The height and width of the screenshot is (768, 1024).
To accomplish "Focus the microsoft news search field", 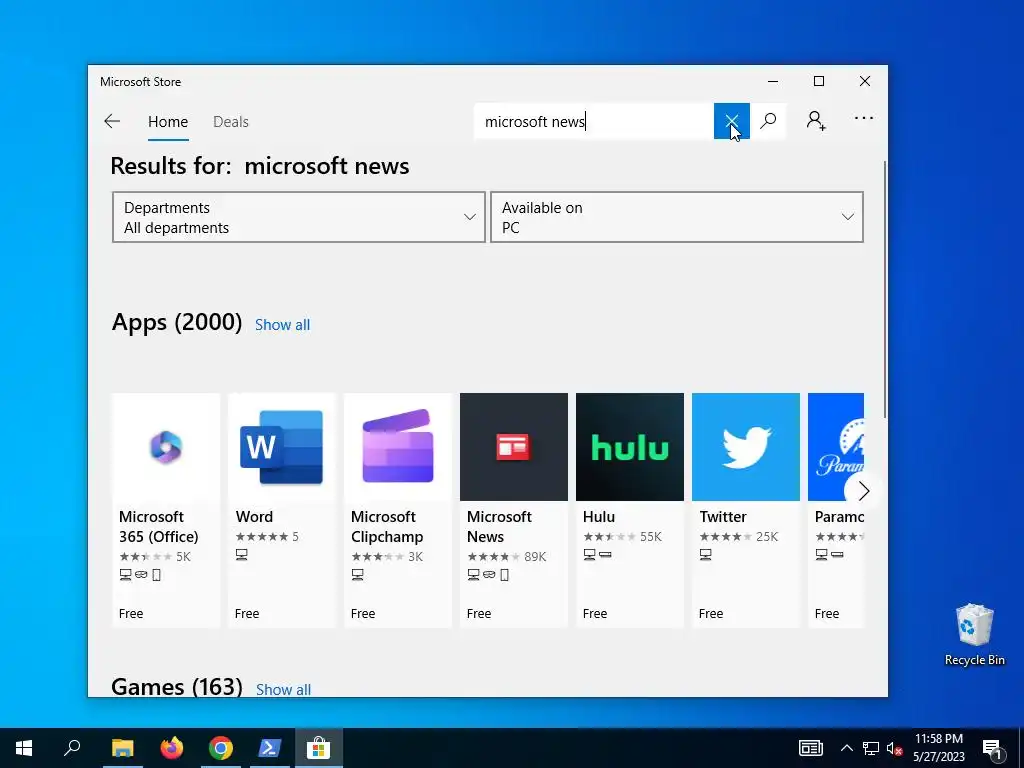I will (594, 121).
